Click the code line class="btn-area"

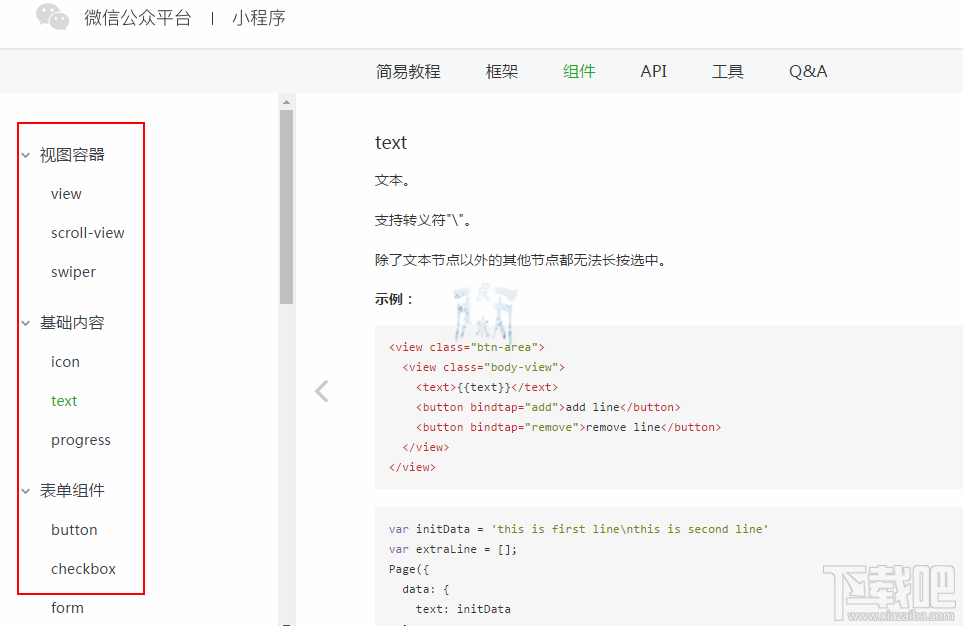(x=467, y=347)
